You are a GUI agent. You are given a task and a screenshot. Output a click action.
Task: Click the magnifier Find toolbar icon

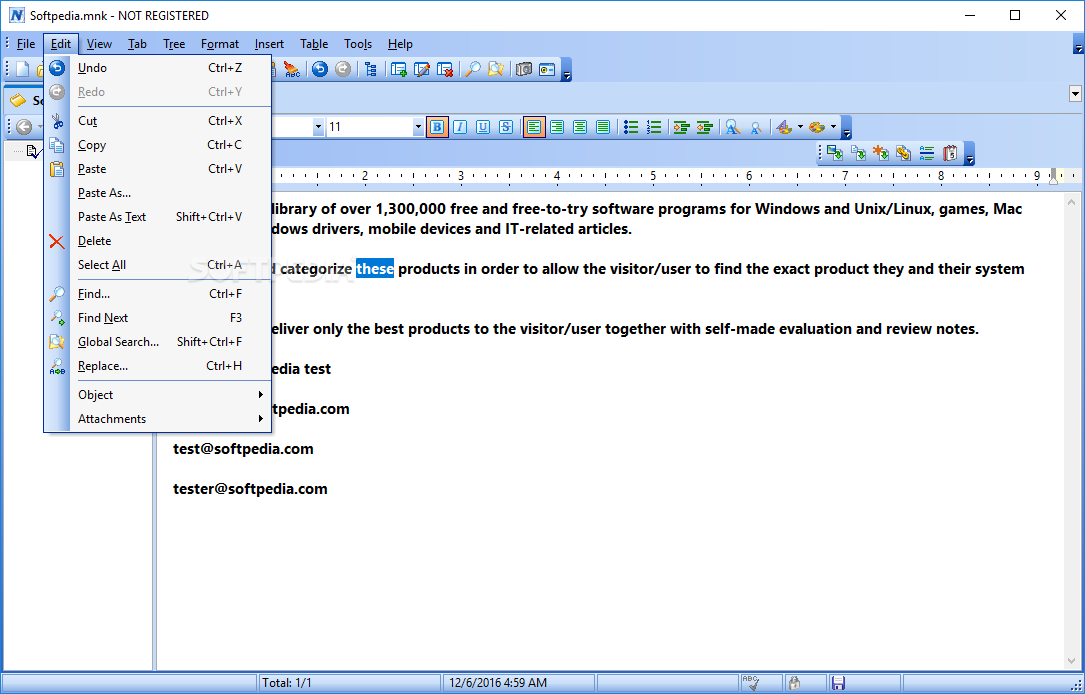pyautogui.click(x=473, y=69)
